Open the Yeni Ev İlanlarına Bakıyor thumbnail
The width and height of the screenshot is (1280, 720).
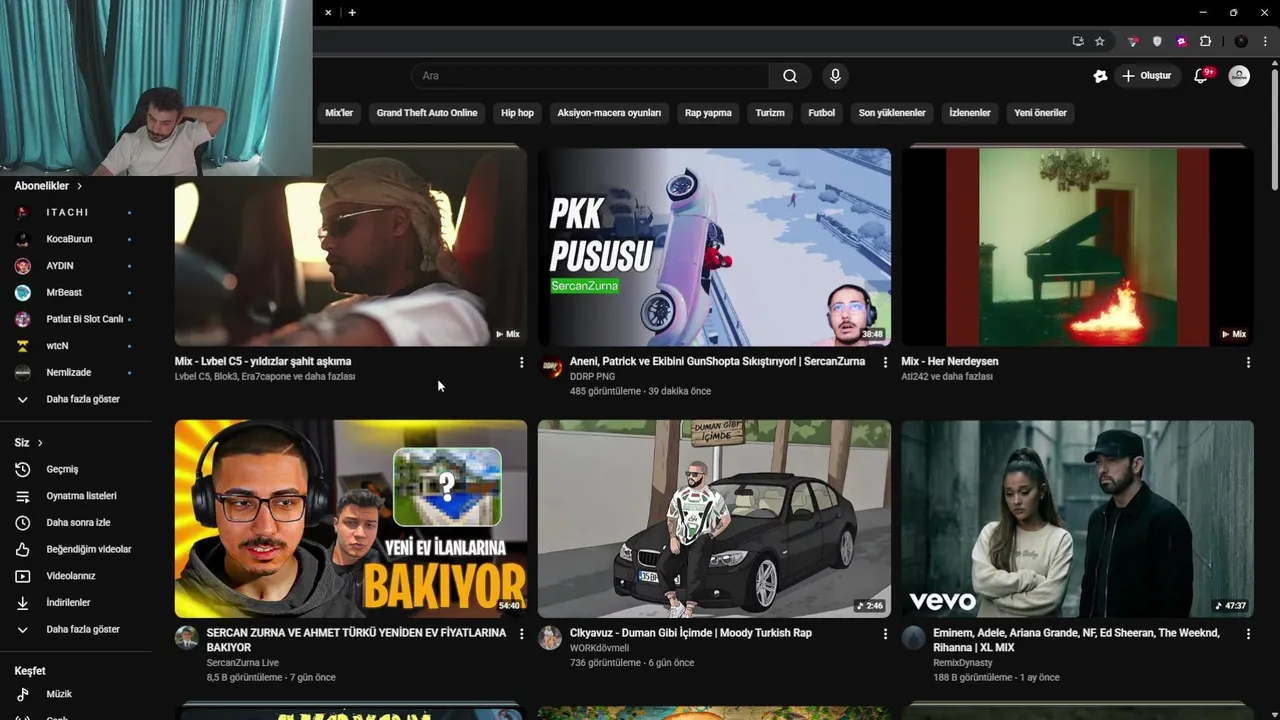point(350,519)
